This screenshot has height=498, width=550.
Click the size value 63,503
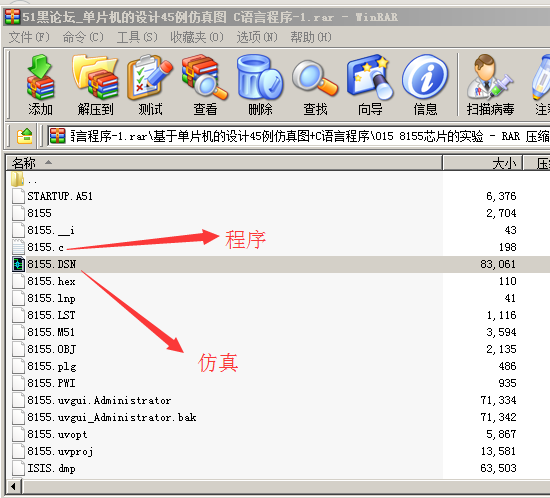click(x=498, y=468)
